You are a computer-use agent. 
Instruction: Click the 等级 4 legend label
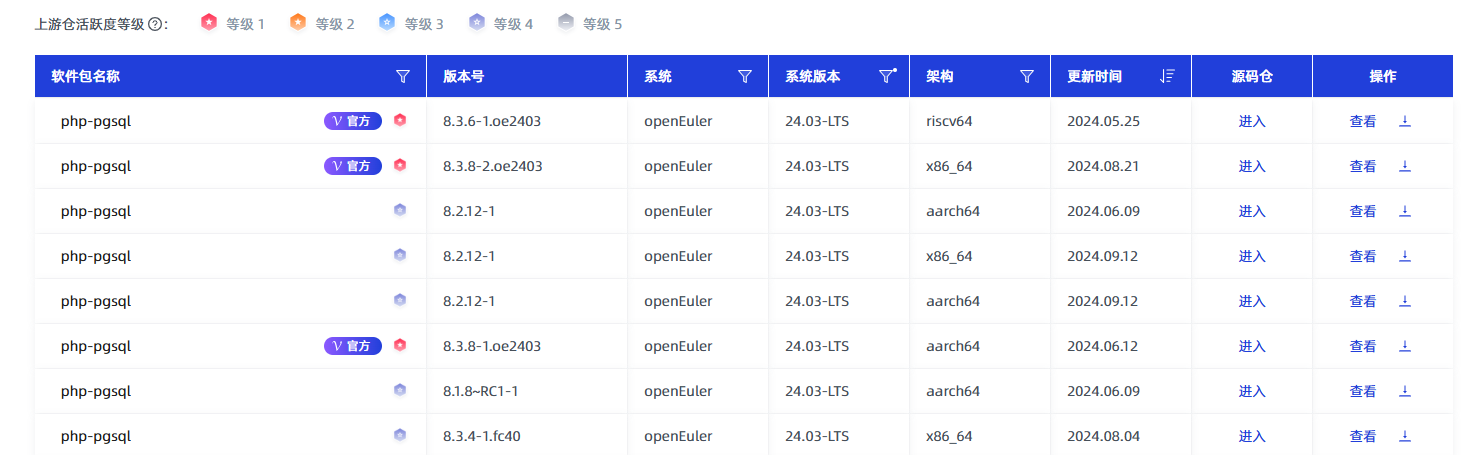click(x=513, y=24)
